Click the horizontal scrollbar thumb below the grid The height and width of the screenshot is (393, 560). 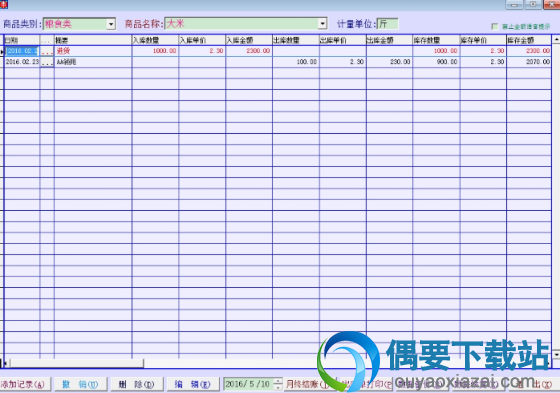pos(77,363)
